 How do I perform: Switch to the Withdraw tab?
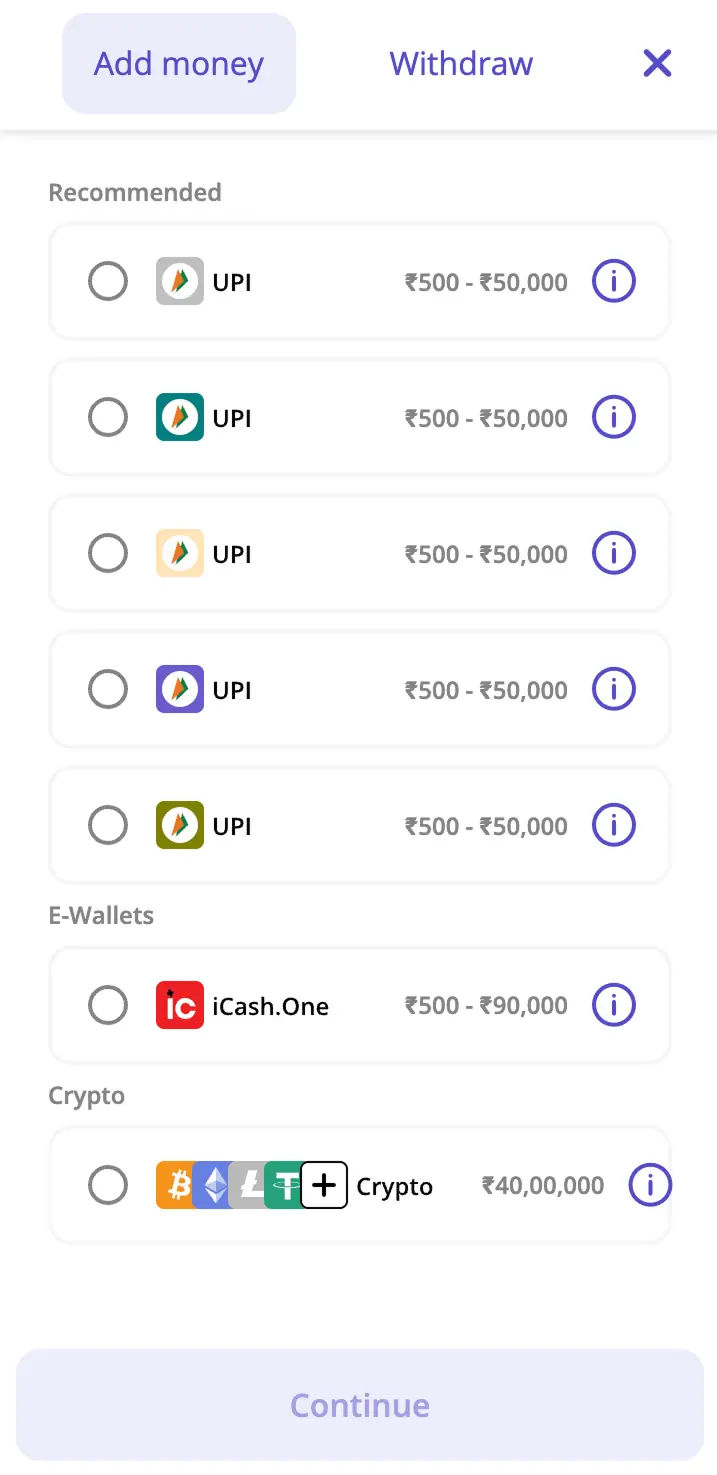461,63
